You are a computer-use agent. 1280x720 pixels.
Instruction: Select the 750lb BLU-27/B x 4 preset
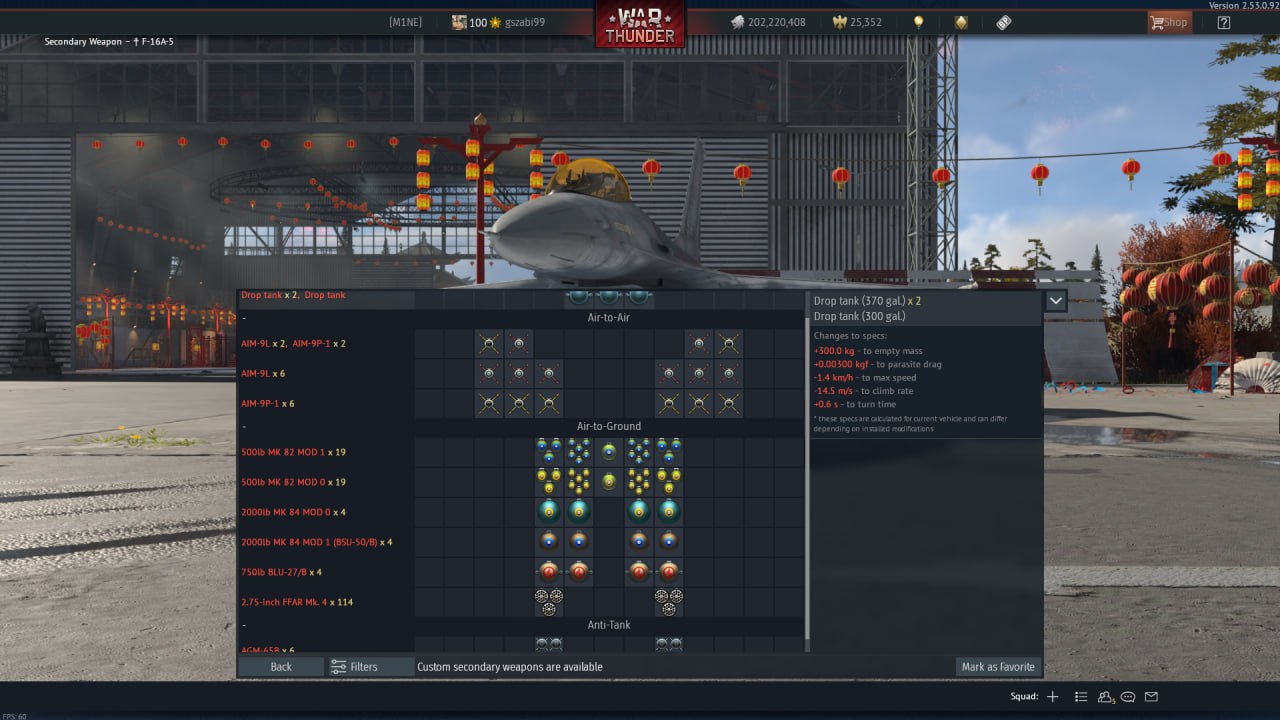[x=281, y=572]
